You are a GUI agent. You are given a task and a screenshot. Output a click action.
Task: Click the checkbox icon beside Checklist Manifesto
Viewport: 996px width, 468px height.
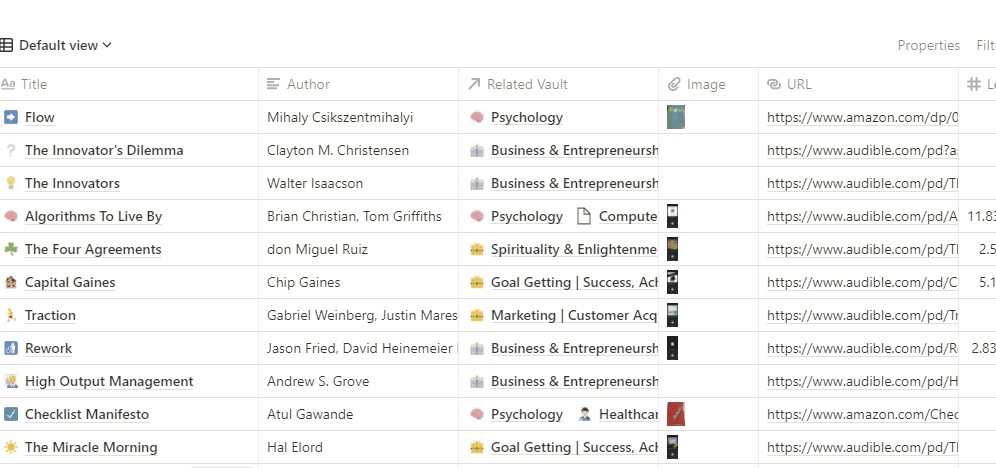11,414
